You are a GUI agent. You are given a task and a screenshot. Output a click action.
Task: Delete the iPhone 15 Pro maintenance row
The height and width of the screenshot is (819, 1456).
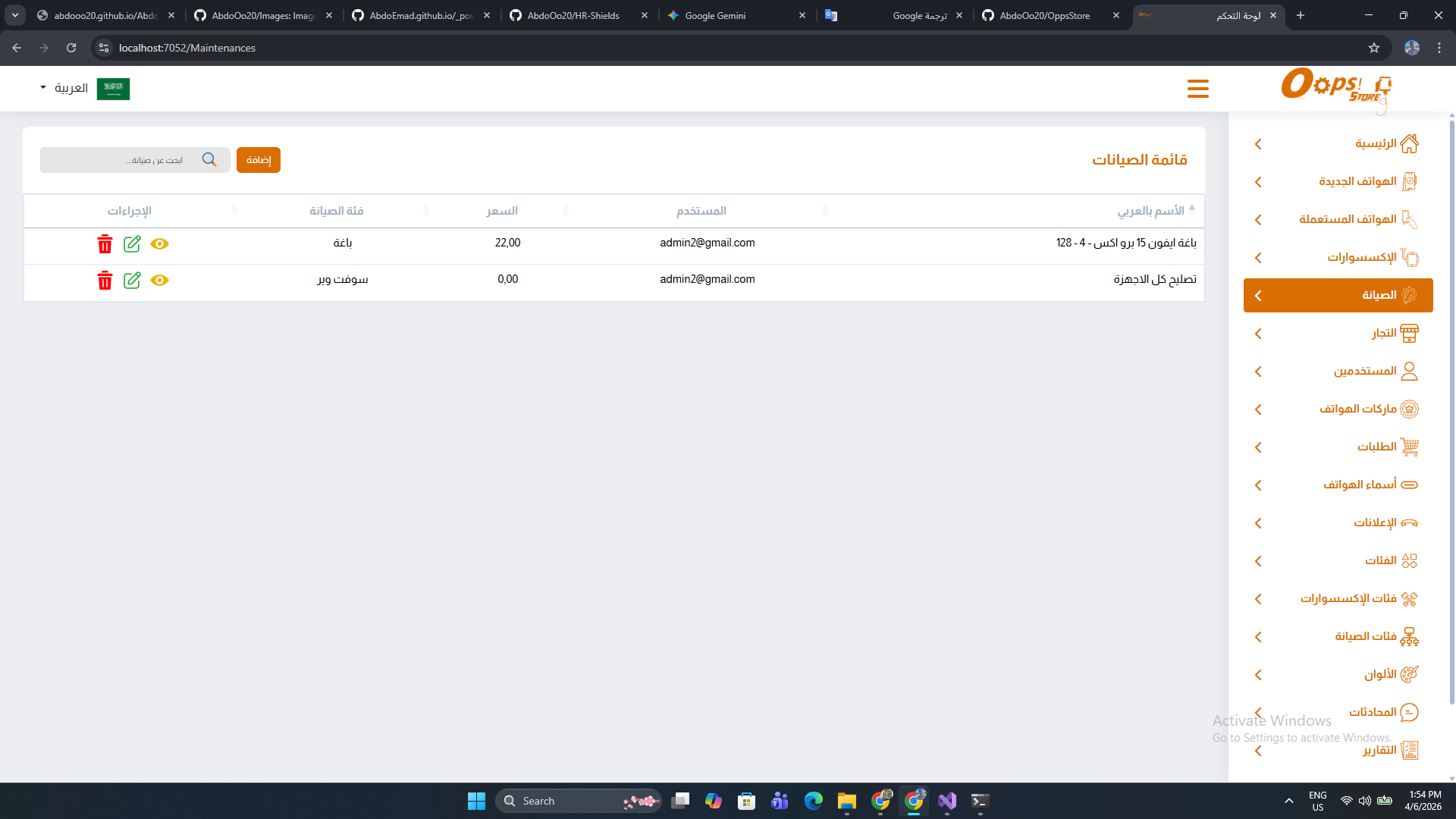pyautogui.click(x=105, y=244)
